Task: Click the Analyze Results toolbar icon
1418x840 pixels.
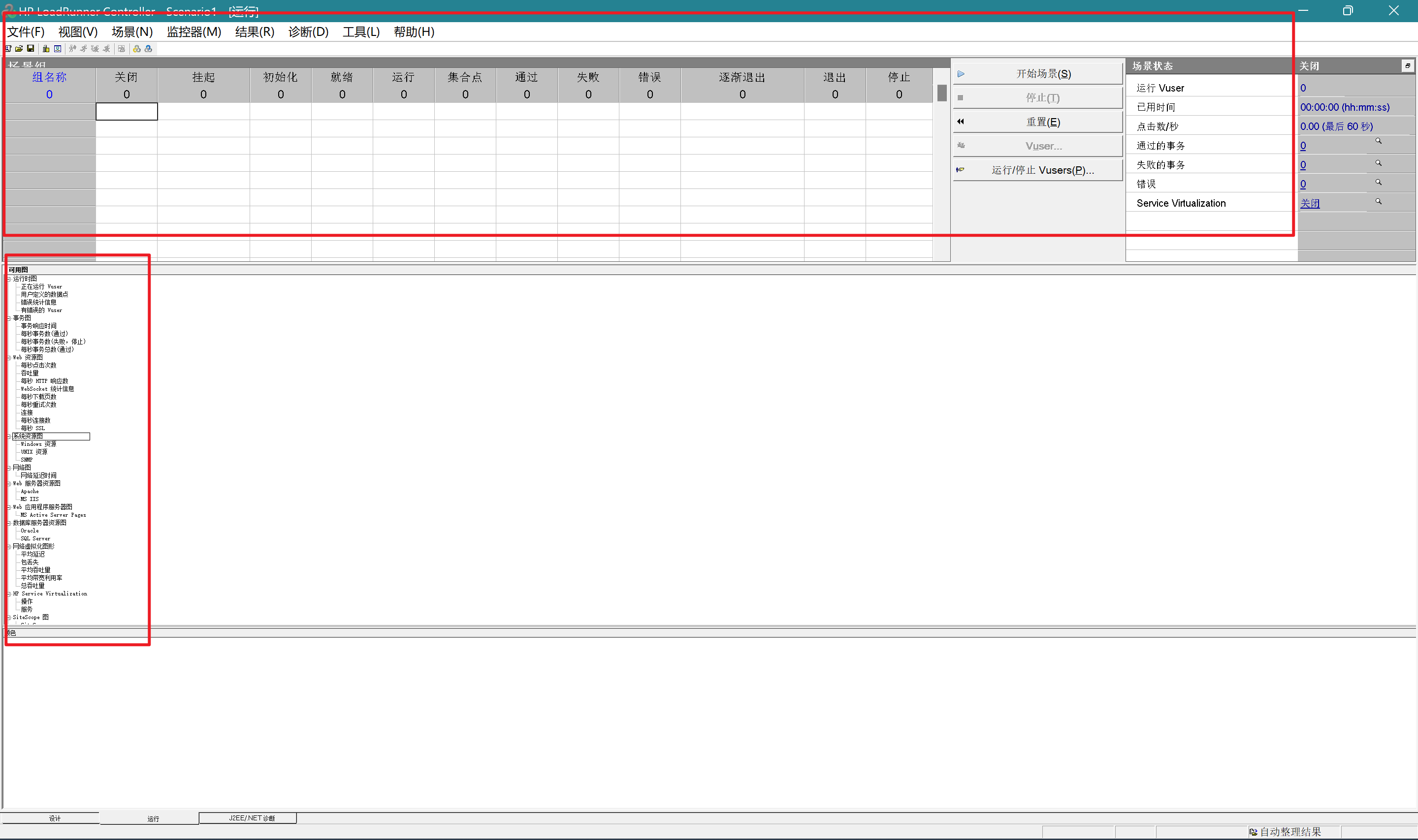Action: [122, 49]
